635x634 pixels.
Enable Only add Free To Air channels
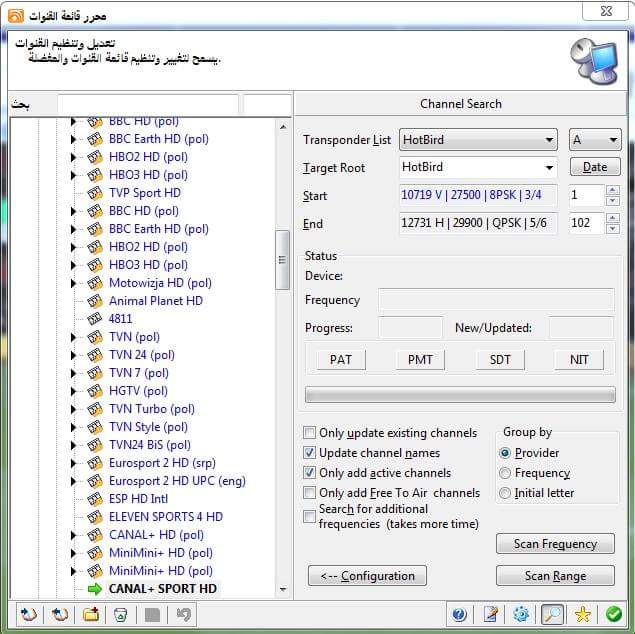[x=309, y=493]
